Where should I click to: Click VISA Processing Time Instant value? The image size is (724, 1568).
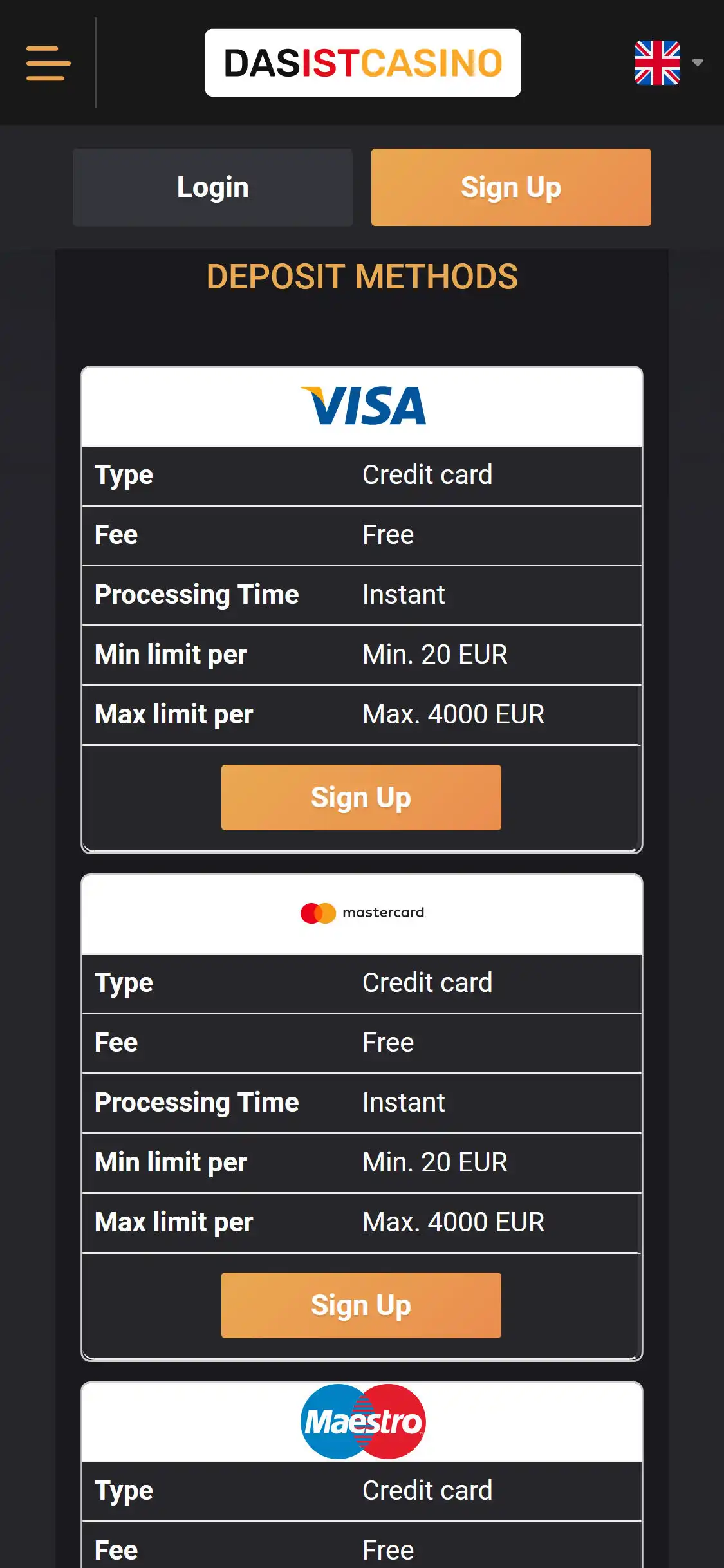tap(404, 595)
